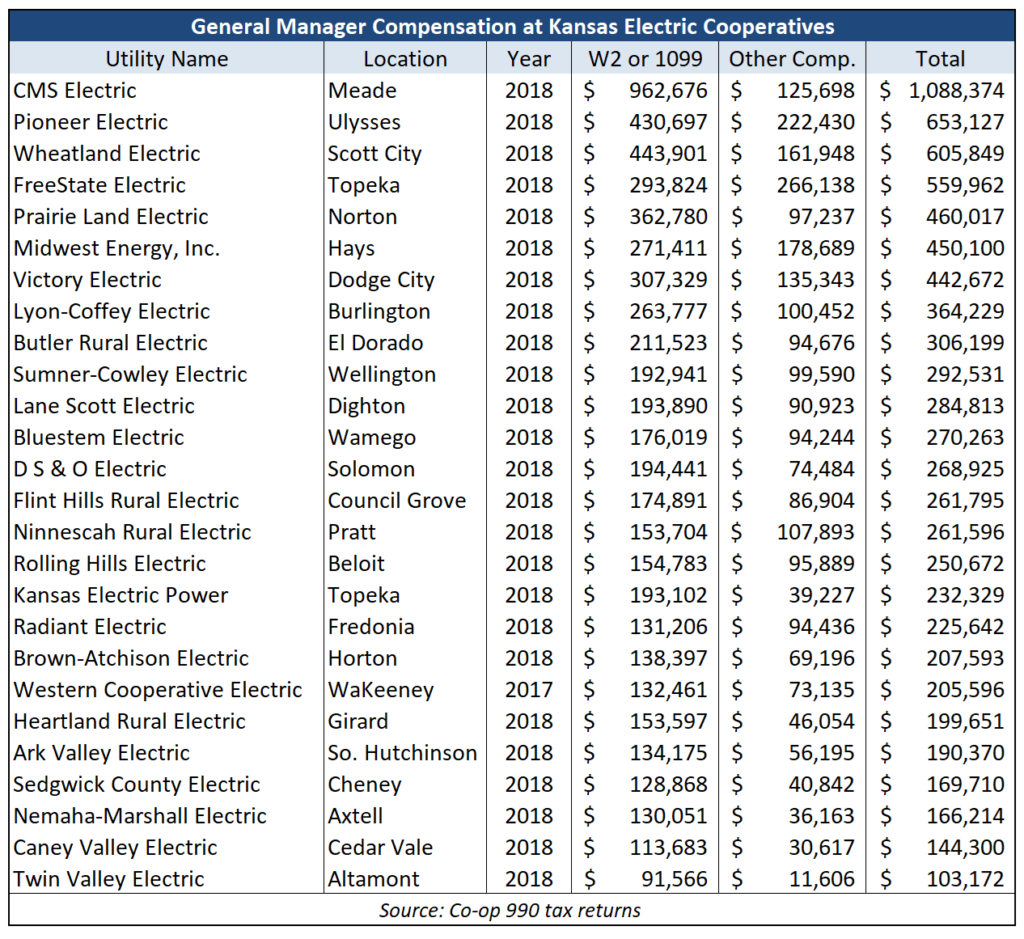1024x939 pixels.
Task: Click the El Dorado location cell
Action: point(376,343)
